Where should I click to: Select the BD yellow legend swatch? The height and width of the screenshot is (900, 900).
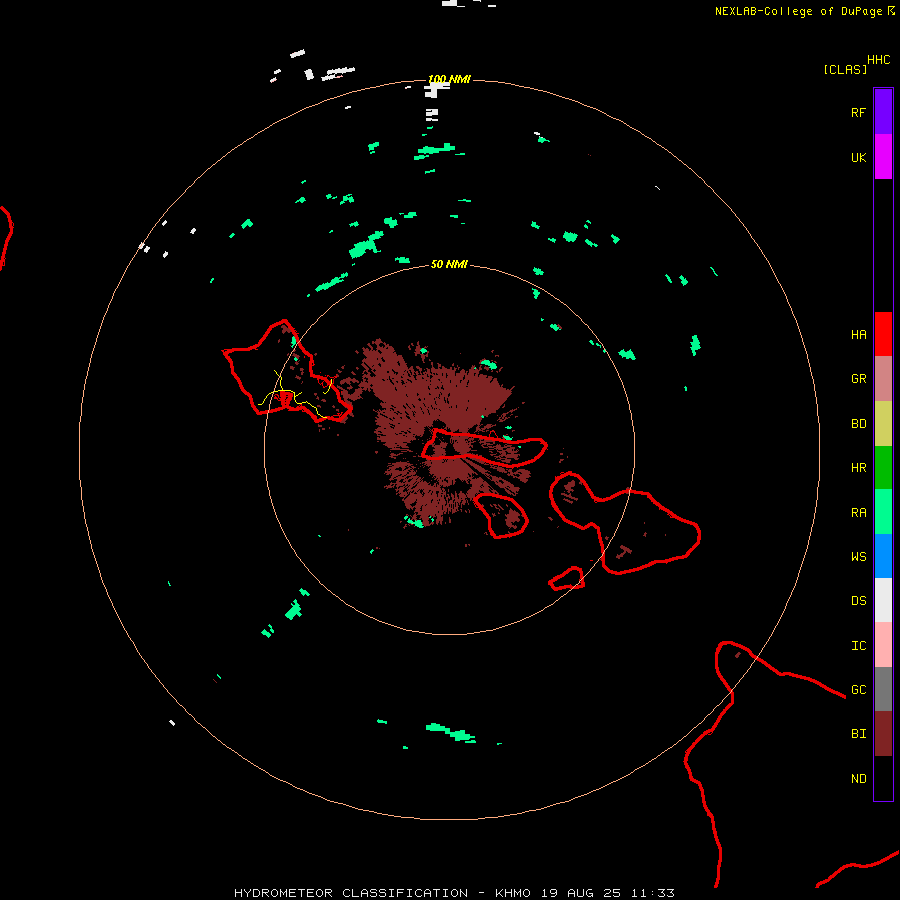[883, 424]
